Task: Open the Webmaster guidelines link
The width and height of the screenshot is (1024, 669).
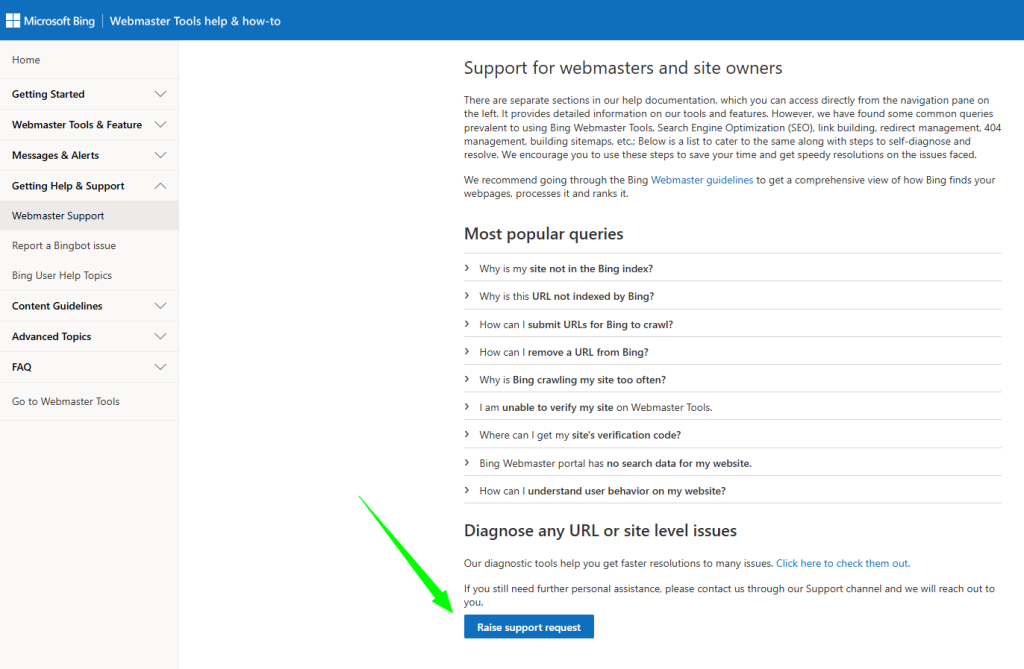Action: (x=702, y=180)
